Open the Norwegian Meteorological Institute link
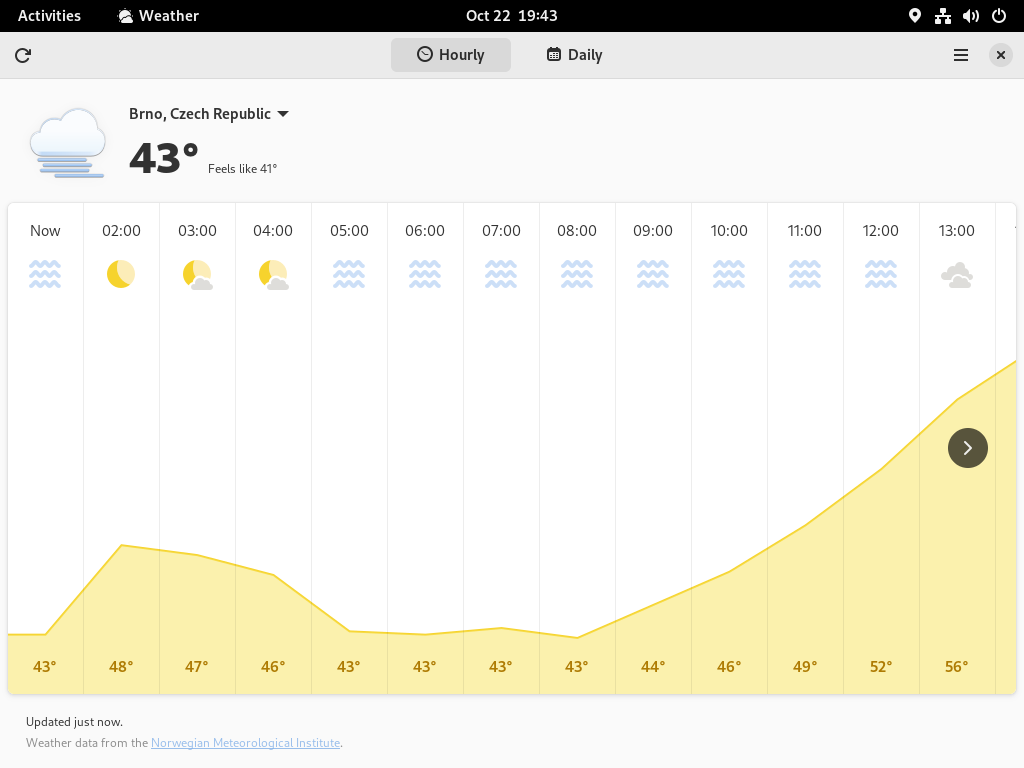Viewport: 1024px width, 768px height. coord(246,743)
